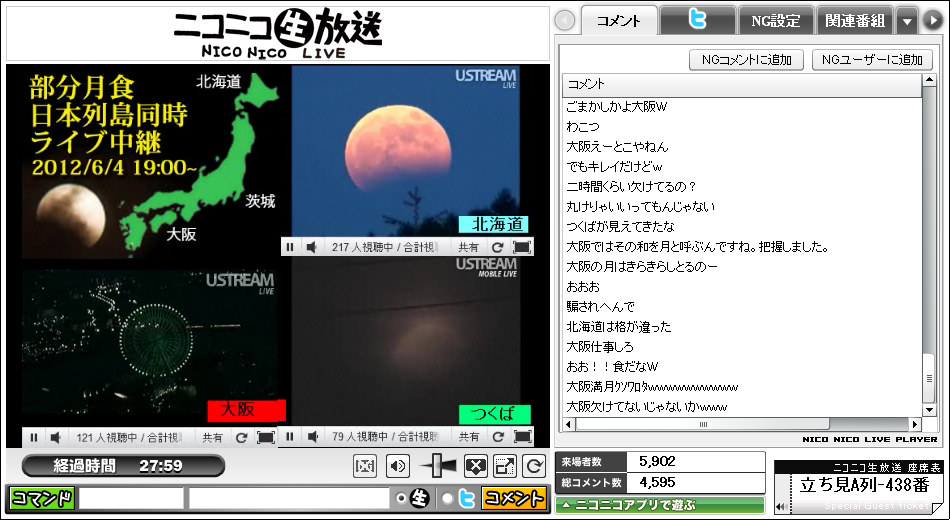Submit with the orange コメント button
This screenshot has height=520, width=950.
point(514,499)
